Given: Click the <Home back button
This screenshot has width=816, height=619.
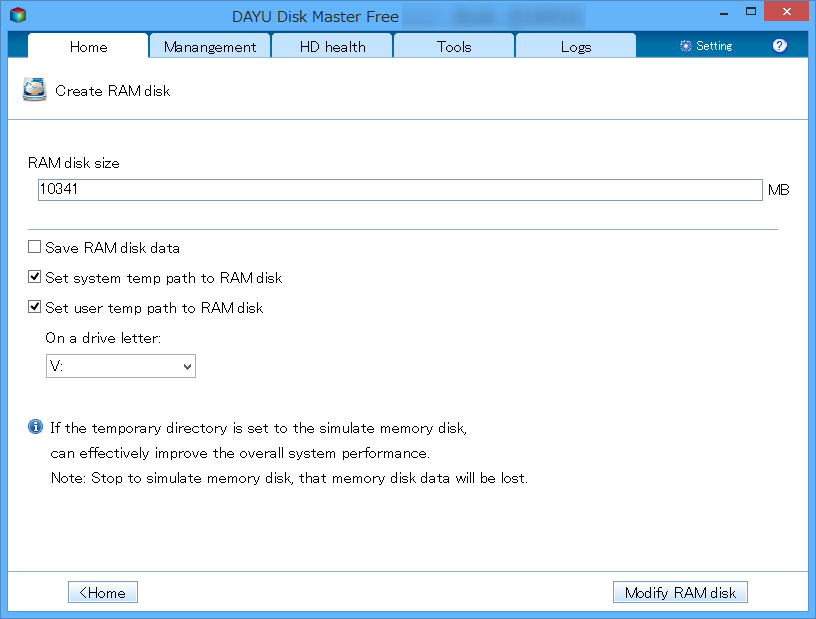Looking at the screenshot, I should [103, 592].
